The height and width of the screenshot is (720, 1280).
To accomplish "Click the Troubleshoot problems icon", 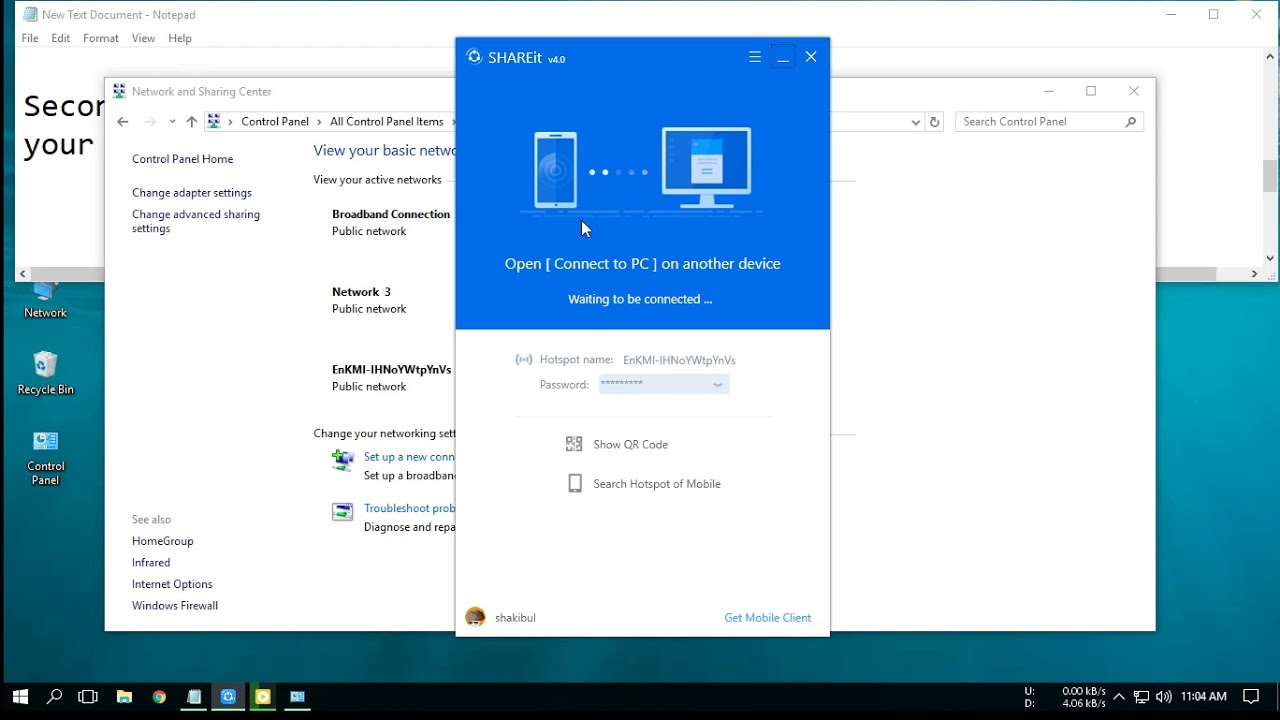I will point(343,512).
